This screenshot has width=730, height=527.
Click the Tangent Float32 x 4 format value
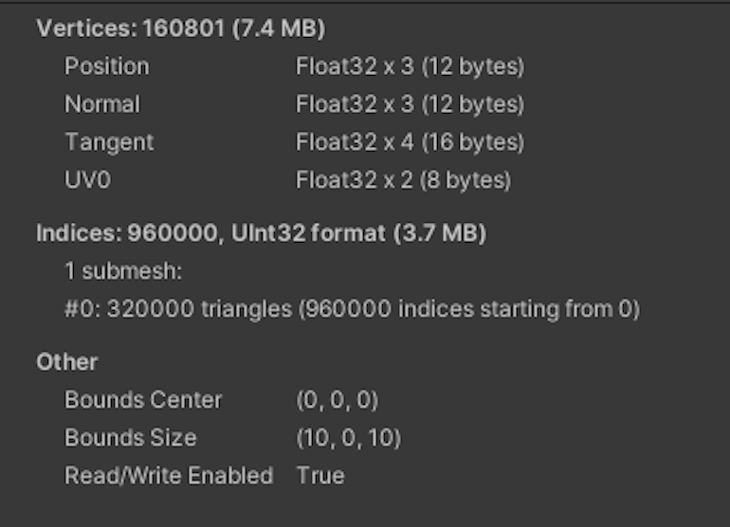pos(409,142)
